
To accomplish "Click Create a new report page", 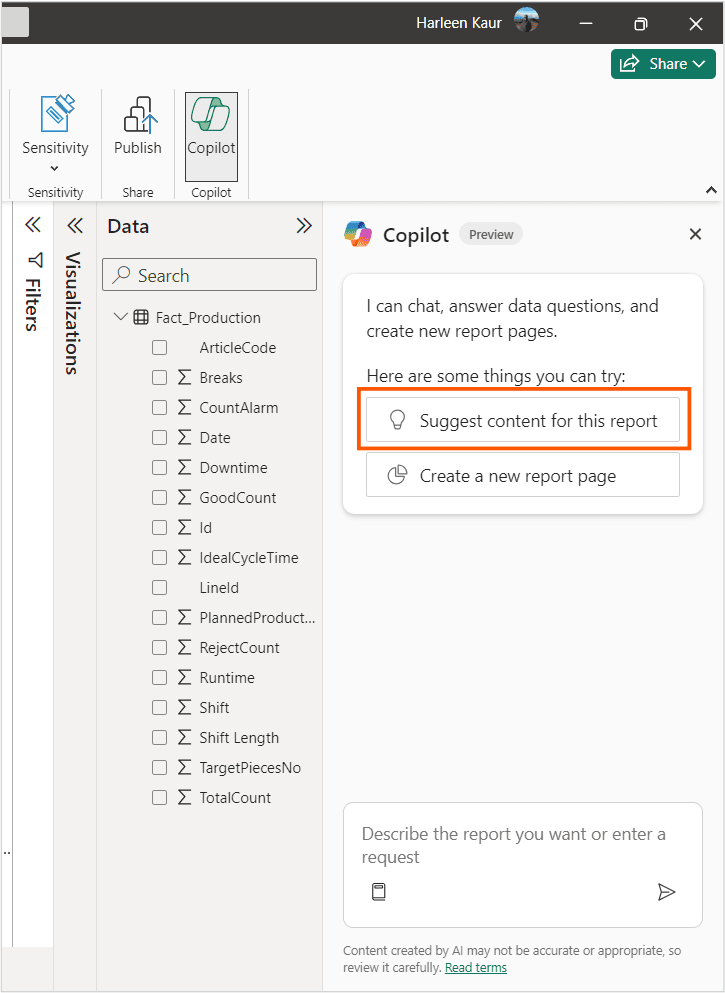I will 523,476.
